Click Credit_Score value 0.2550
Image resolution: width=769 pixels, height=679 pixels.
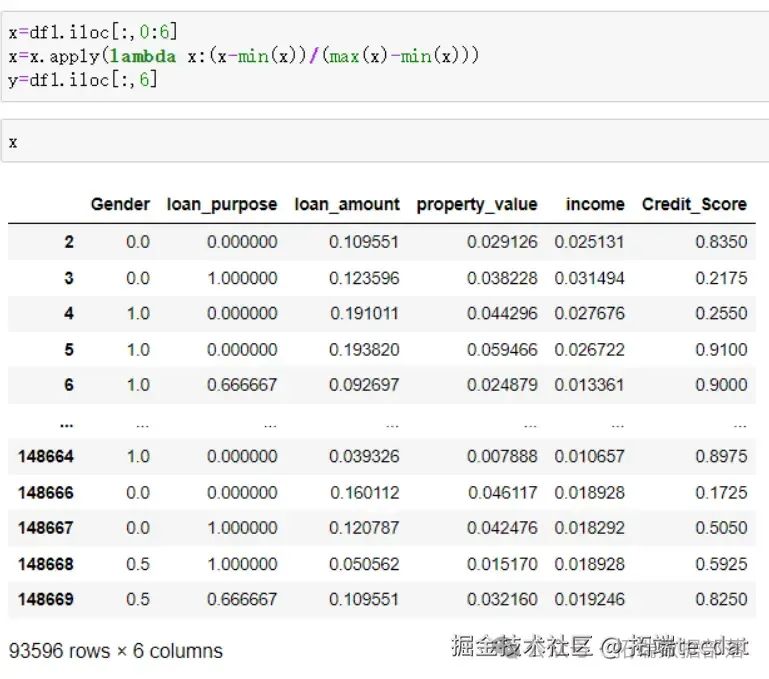coord(721,313)
